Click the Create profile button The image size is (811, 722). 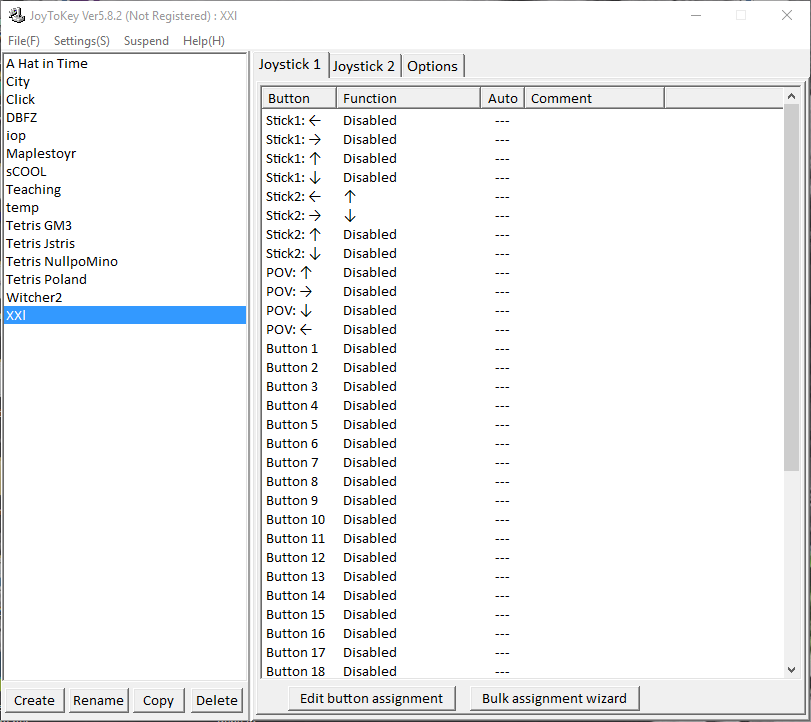coord(34,700)
